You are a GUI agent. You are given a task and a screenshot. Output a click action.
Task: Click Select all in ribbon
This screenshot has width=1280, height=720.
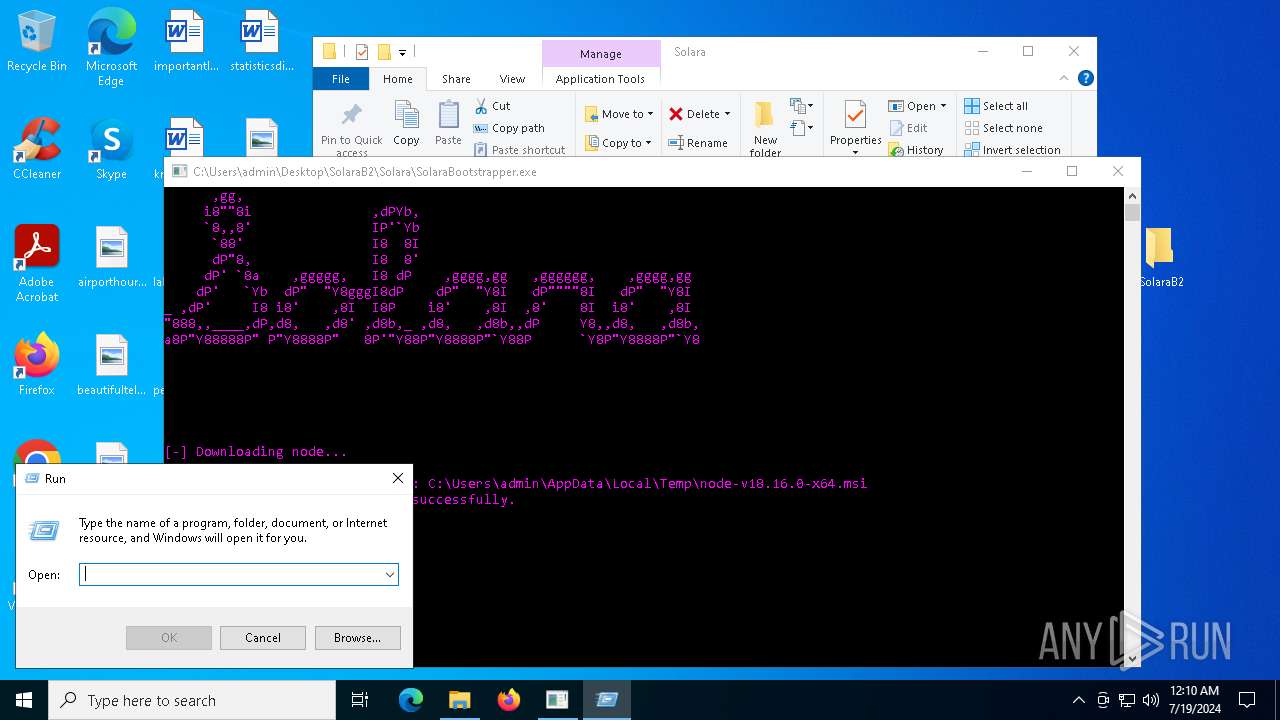coord(995,106)
